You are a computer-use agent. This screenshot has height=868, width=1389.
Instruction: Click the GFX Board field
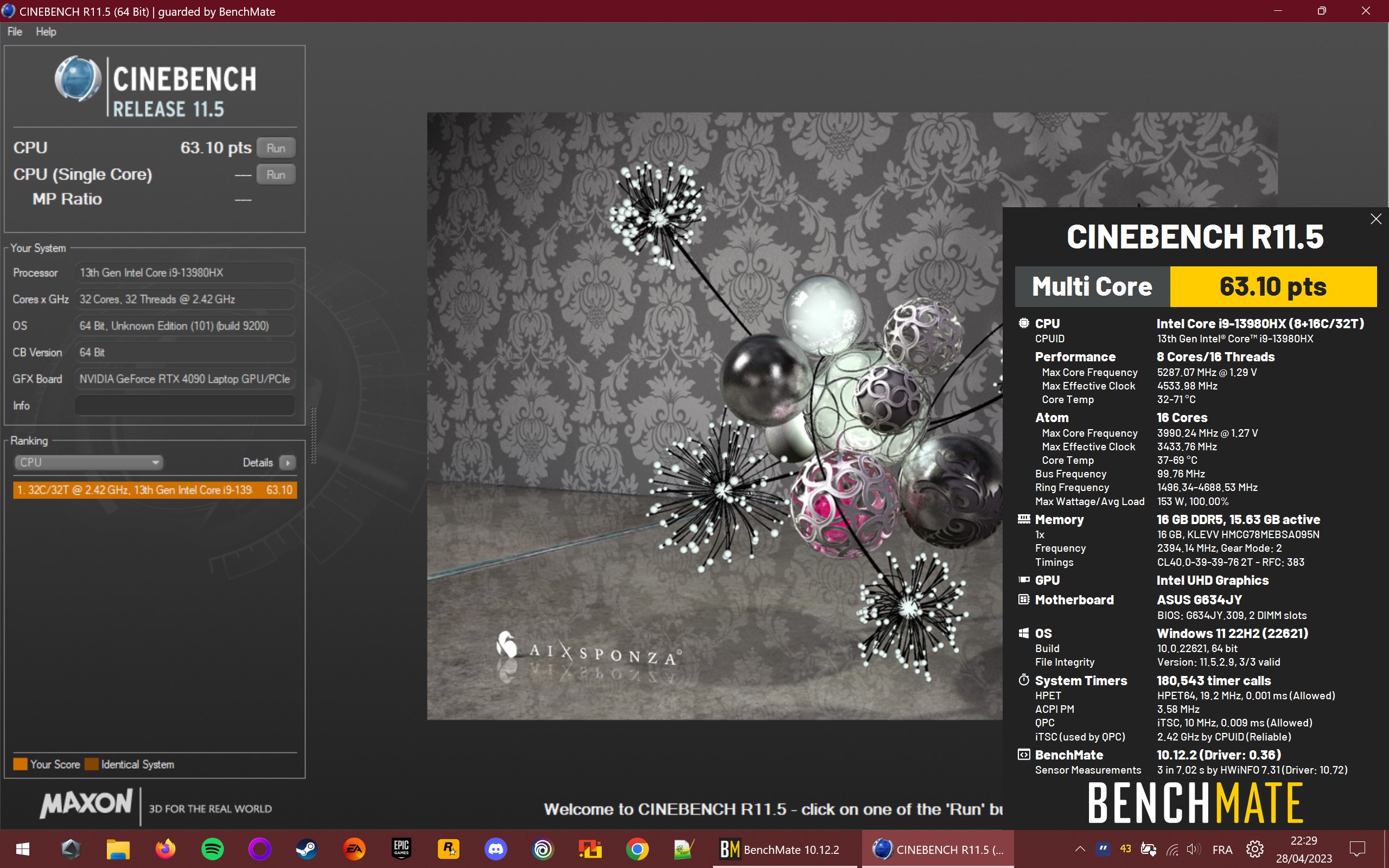[185, 379]
